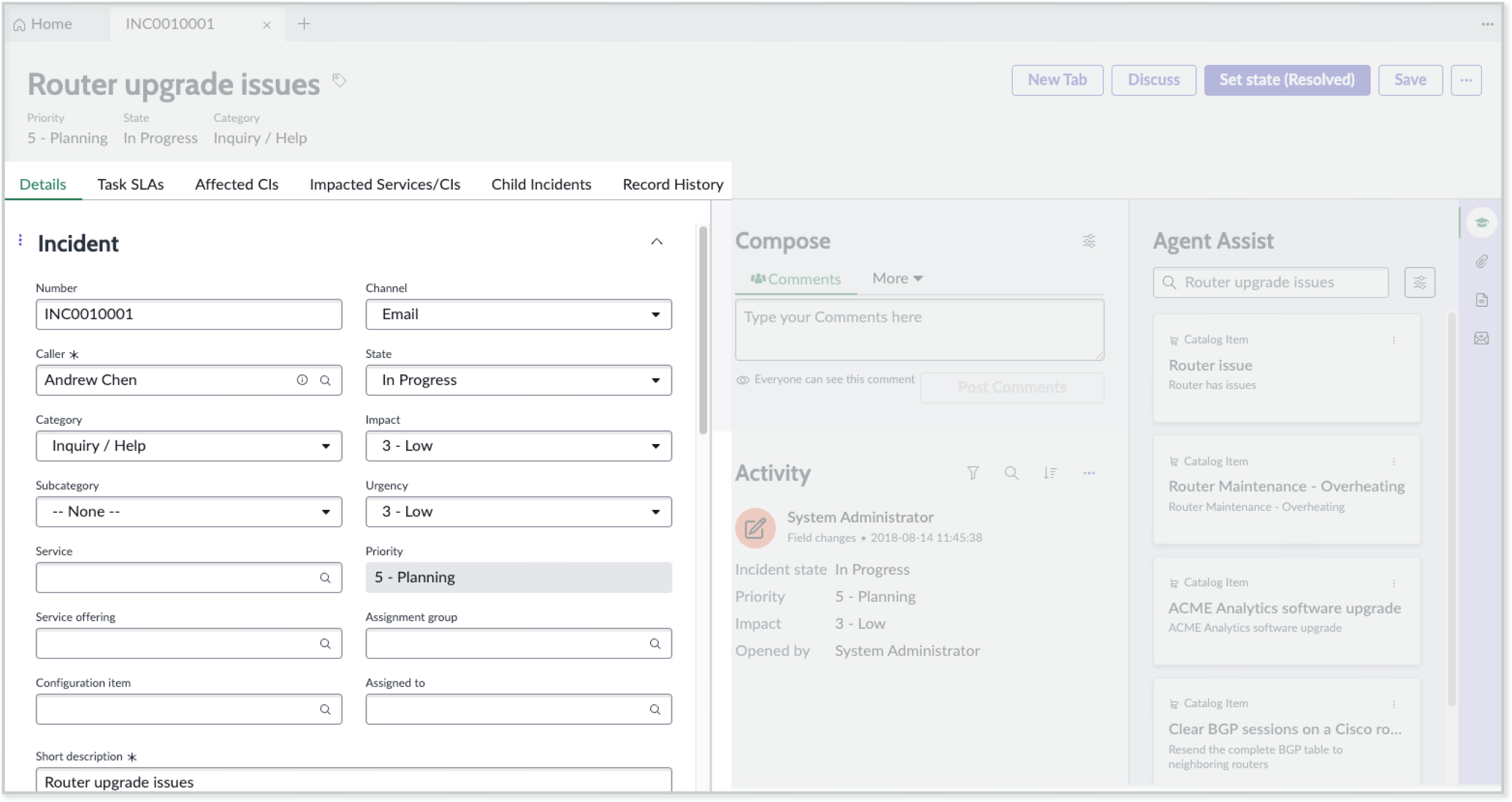This screenshot has height=802, width=1512.
Task: Toggle comment visibility eye icon
Action: click(742, 379)
